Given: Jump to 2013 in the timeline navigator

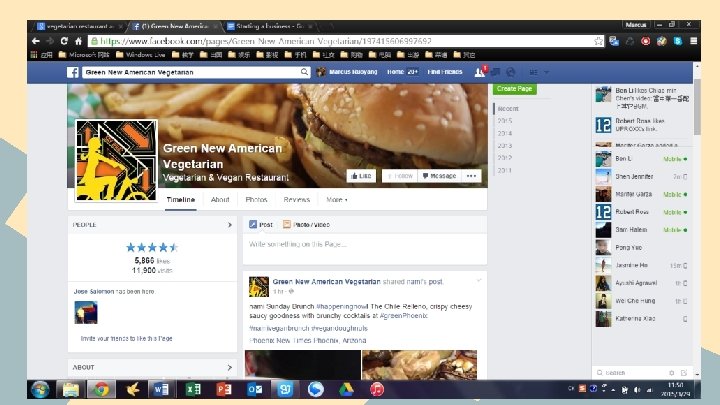Looking at the screenshot, I should pos(505,146).
